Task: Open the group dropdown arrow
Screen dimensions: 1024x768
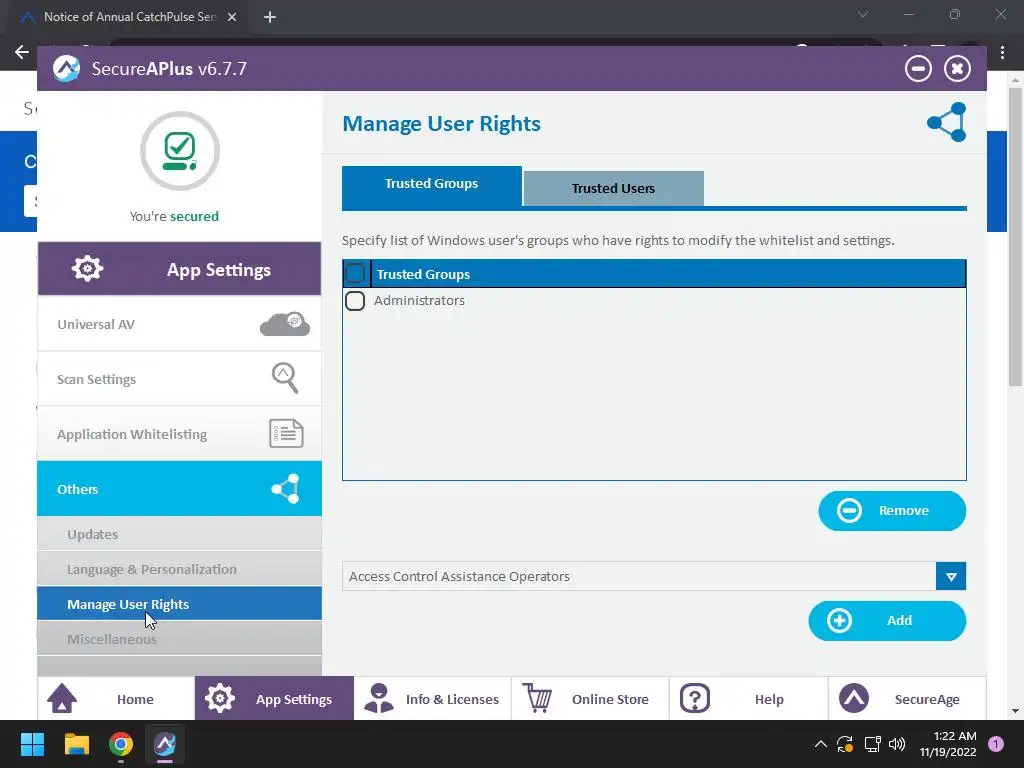Action: (x=951, y=577)
